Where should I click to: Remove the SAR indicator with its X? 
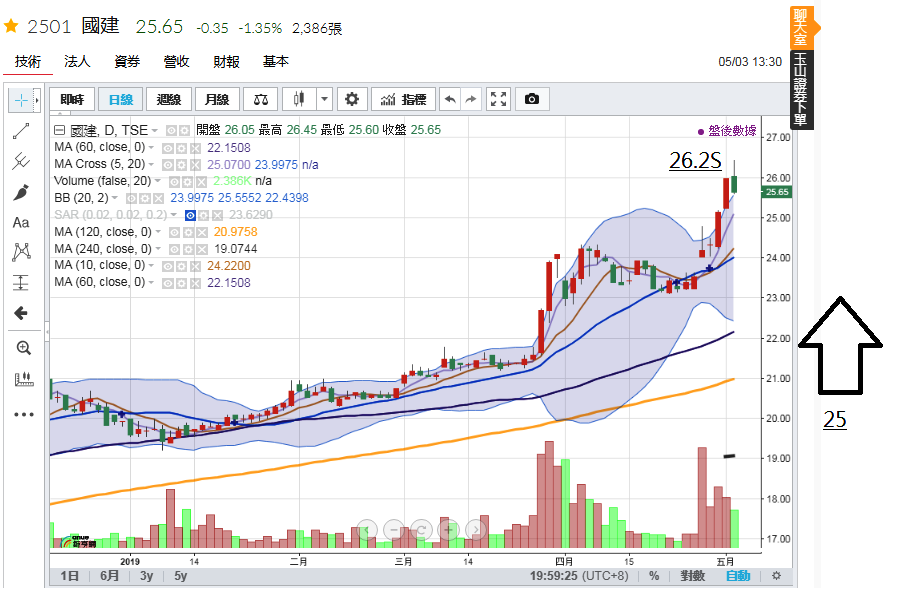tap(217, 215)
